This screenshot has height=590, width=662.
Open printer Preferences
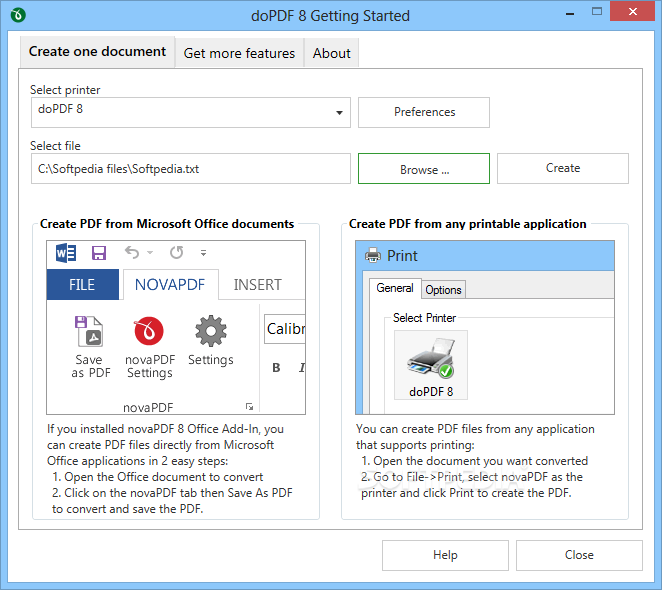(x=424, y=112)
